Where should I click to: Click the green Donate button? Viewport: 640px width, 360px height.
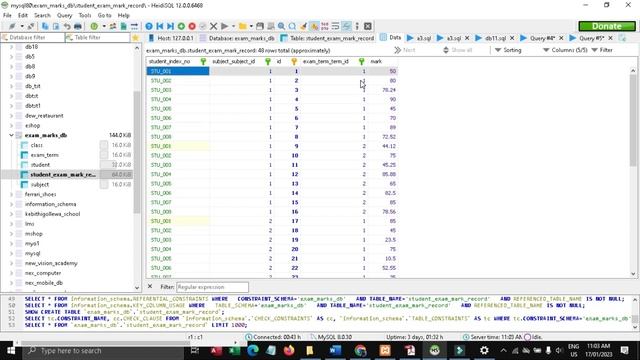[607, 26]
